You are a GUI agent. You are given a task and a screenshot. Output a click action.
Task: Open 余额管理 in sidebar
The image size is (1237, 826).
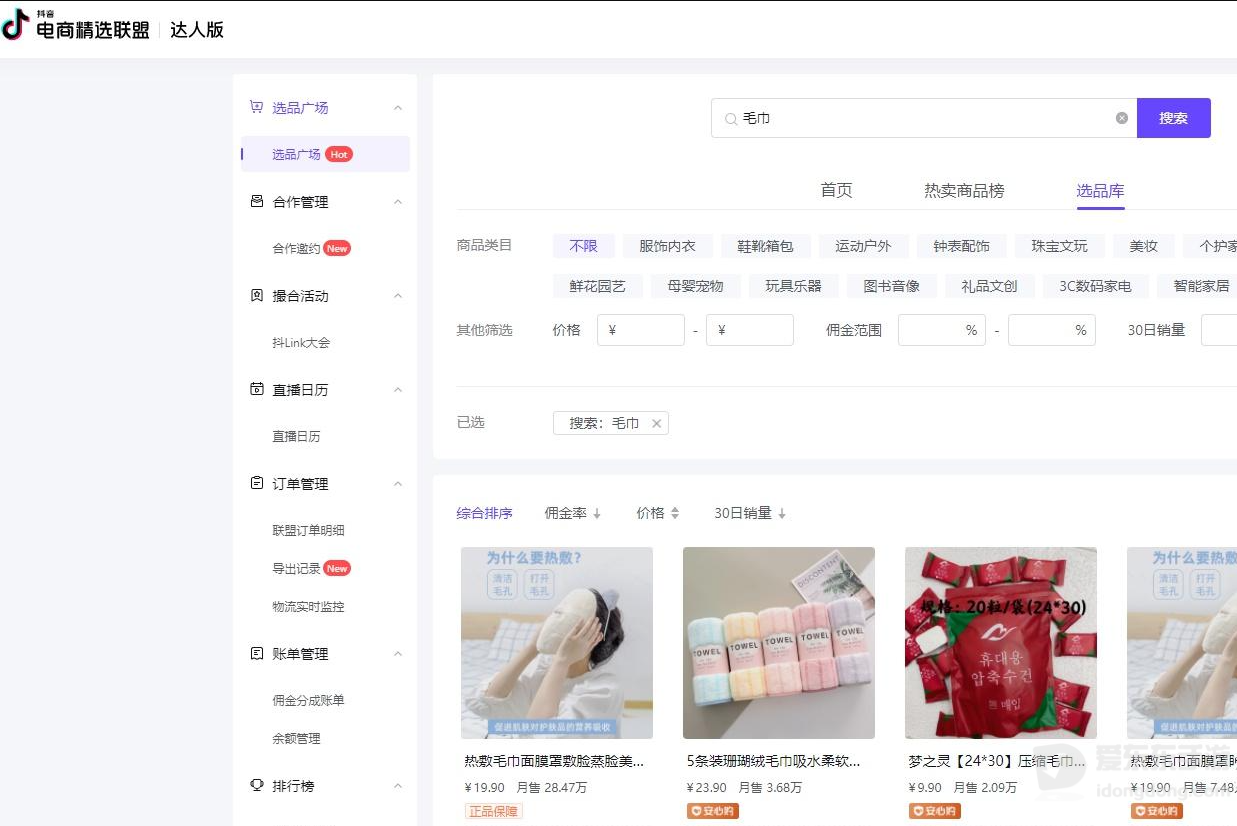(x=296, y=738)
